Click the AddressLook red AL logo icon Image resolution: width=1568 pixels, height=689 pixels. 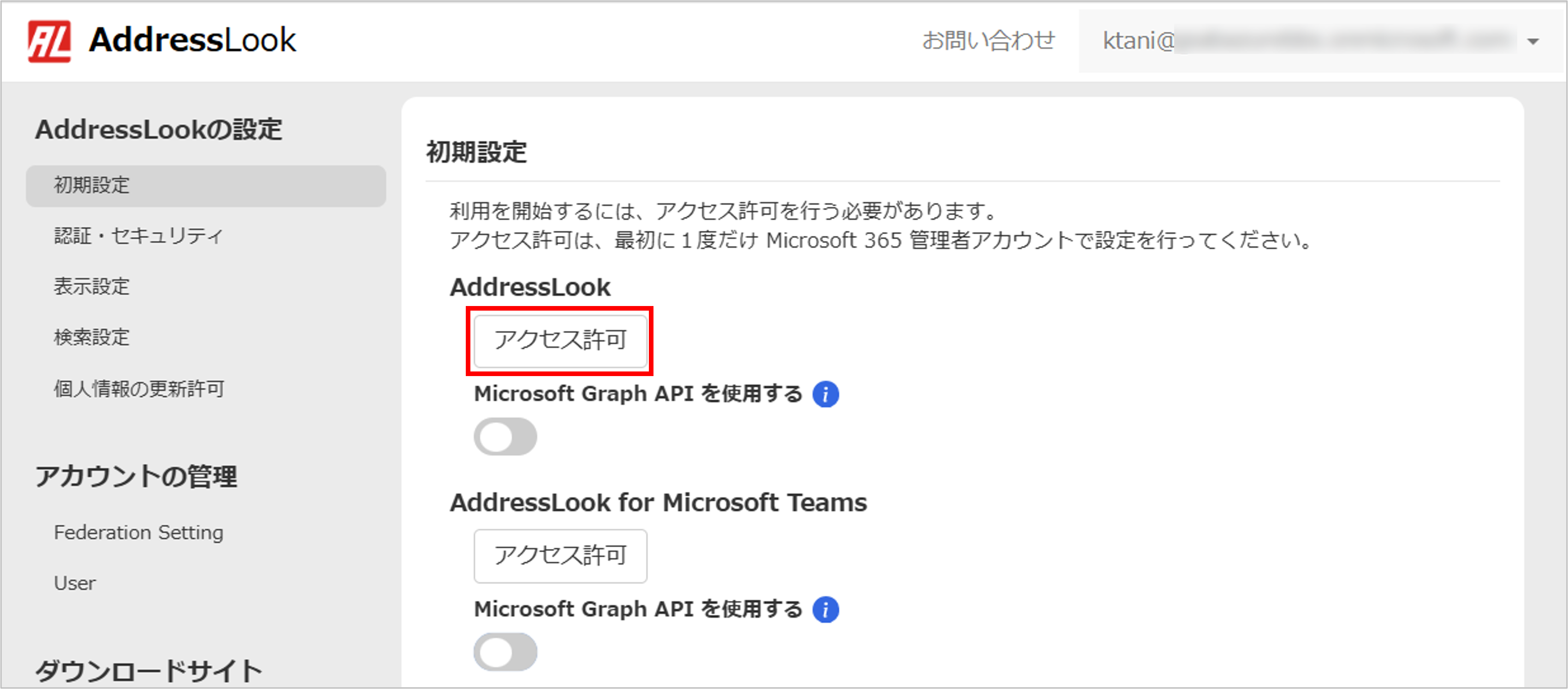pyautogui.click(x=49, y=41)
